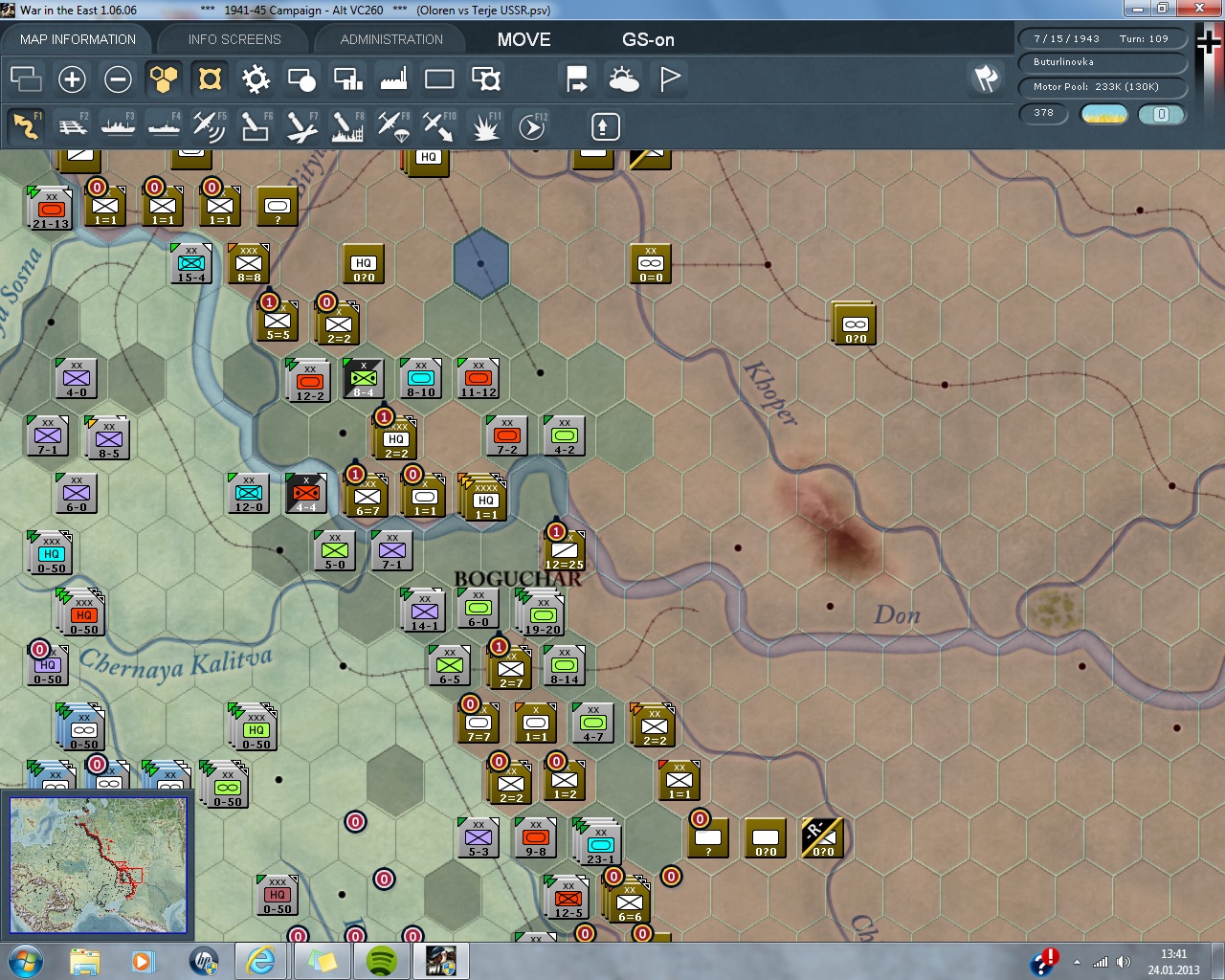The image size is (1225, 980).
Task: Select the F5 air recon mode
Action: [210, 125]
